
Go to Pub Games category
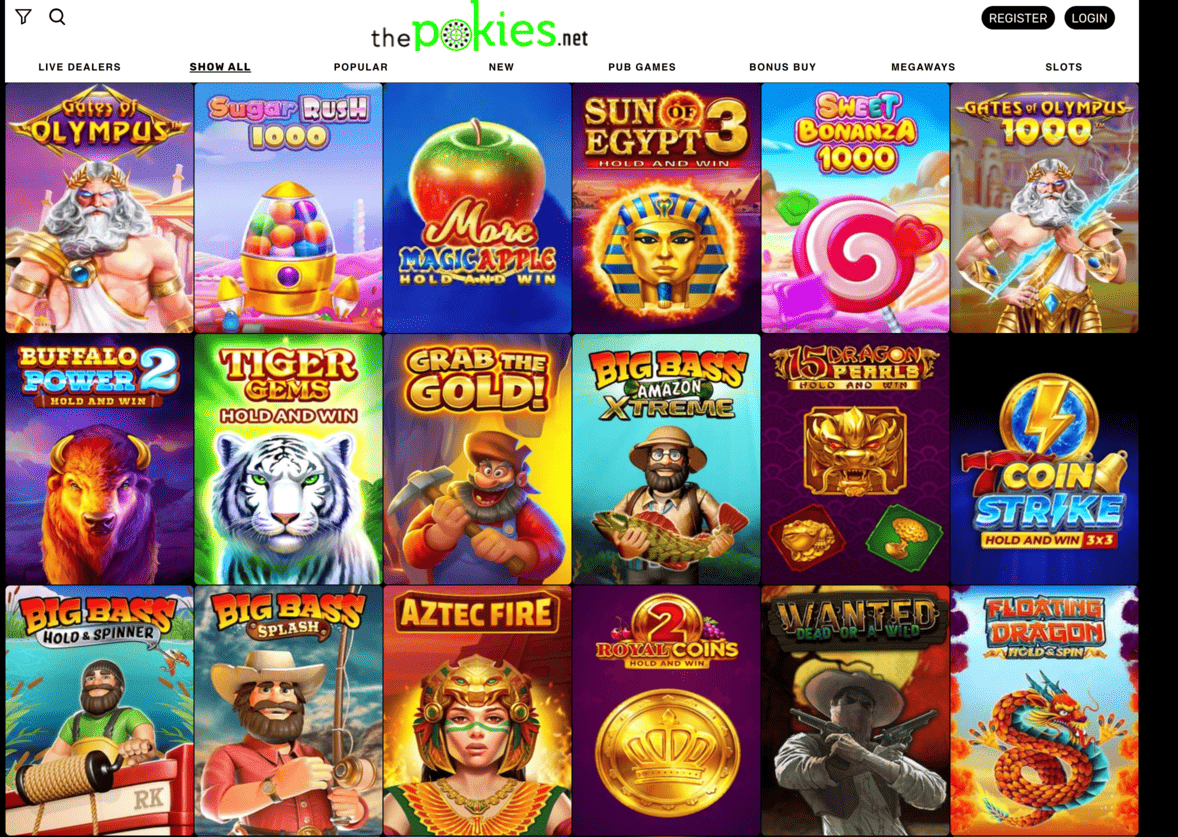click(642, 67)
